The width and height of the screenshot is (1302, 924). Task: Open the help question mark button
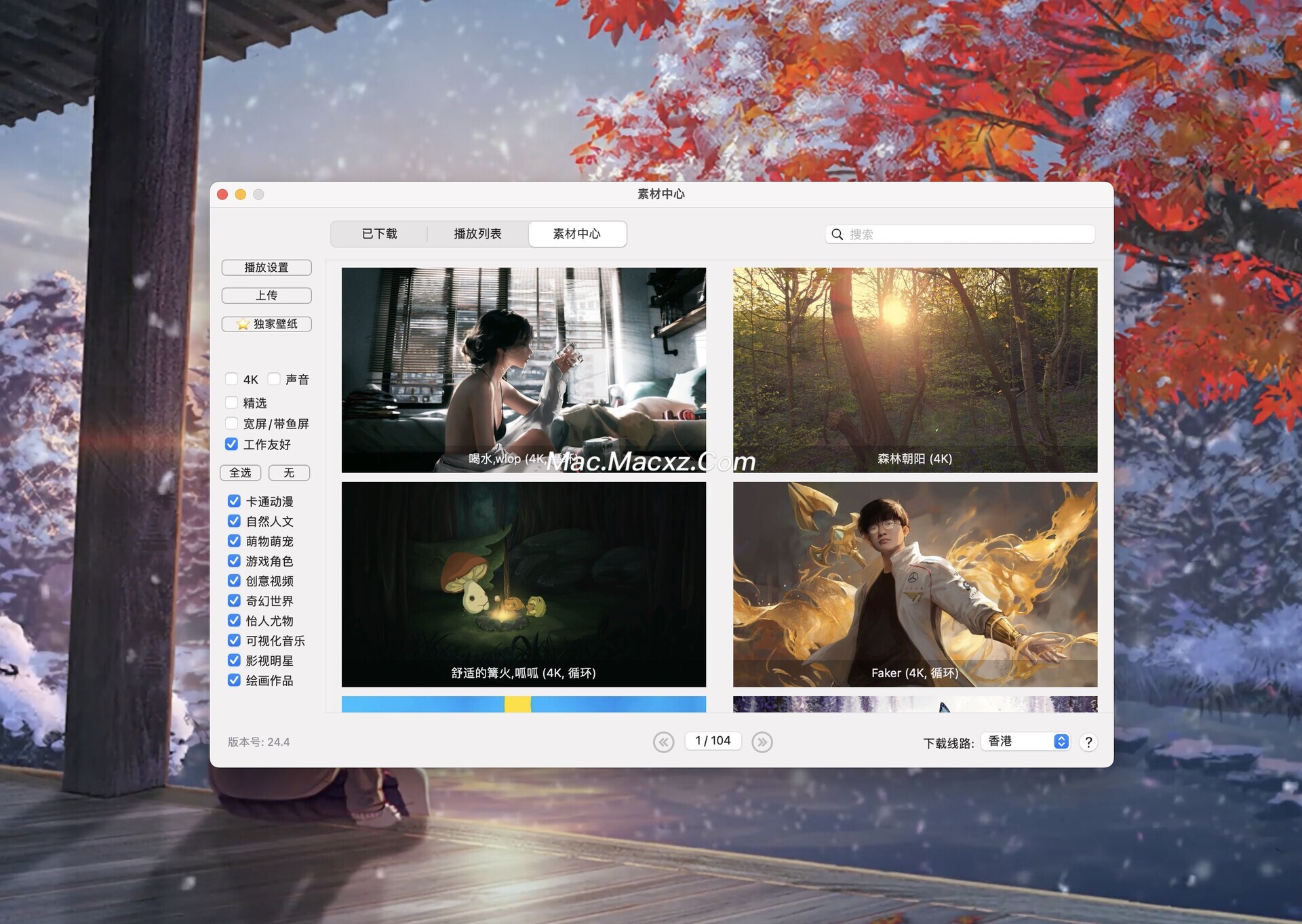point(1088,742)
